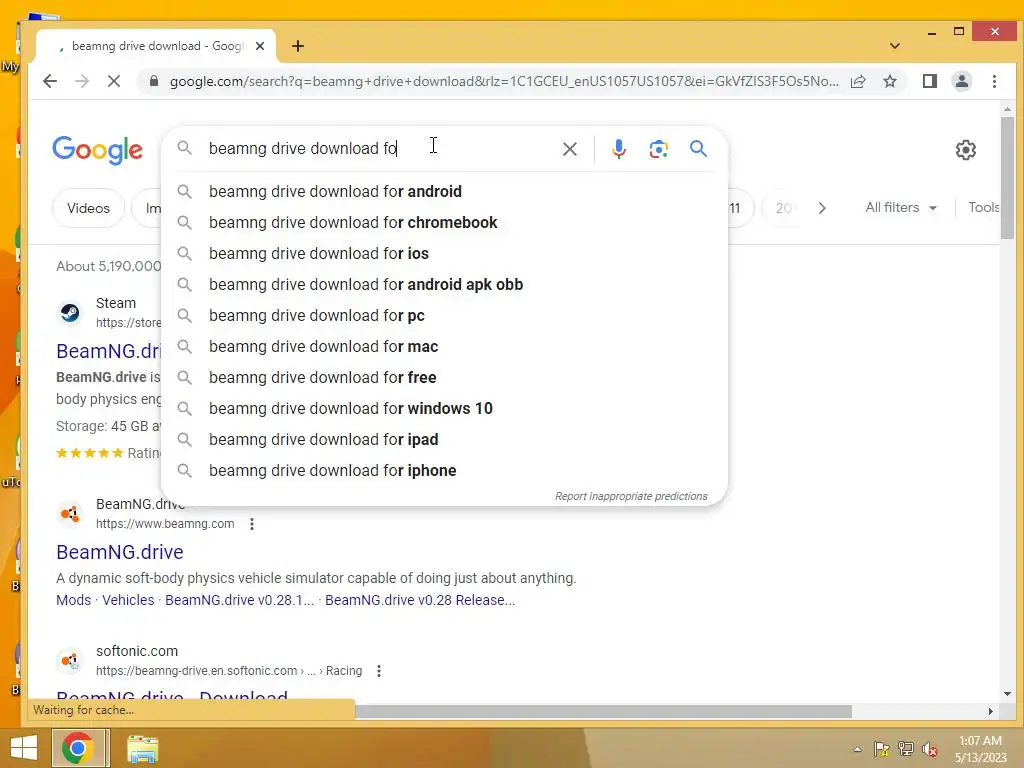Open the Mods sitelink

tap(73, 600)
